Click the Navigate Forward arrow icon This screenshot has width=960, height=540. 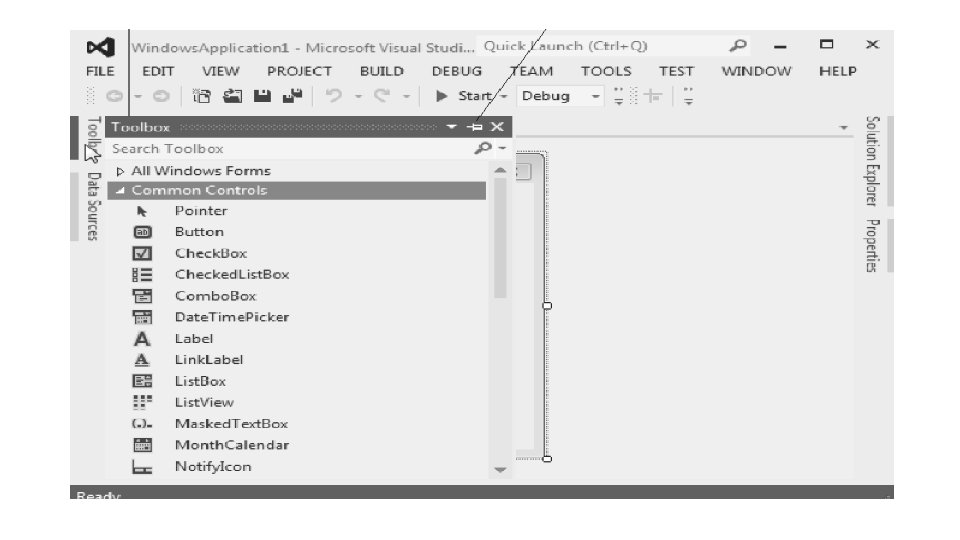(x=161, y=96)
